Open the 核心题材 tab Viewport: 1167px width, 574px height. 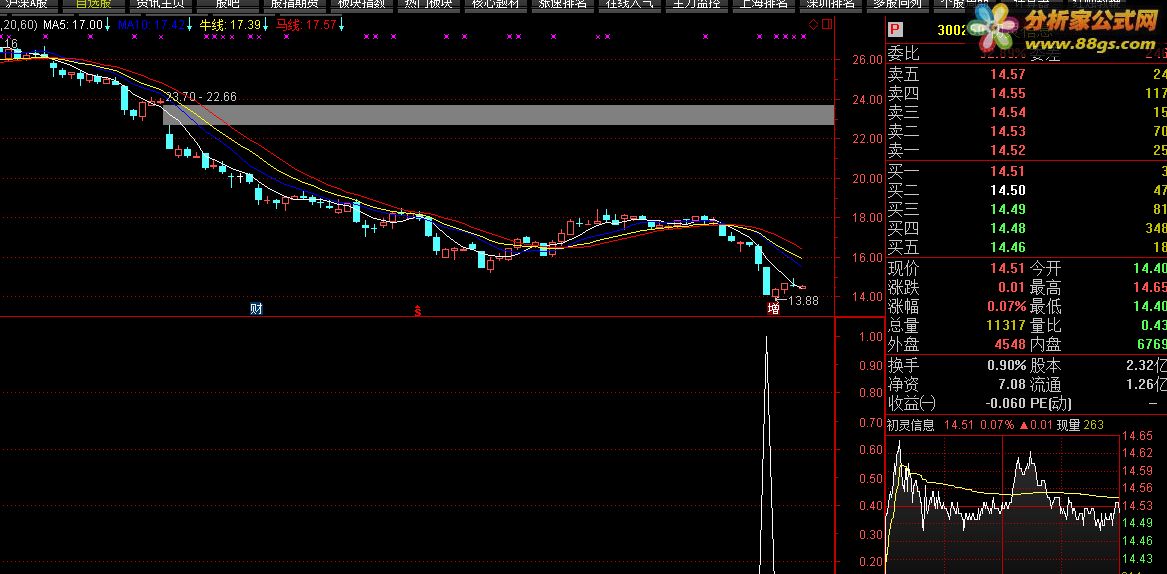(495, 4)
